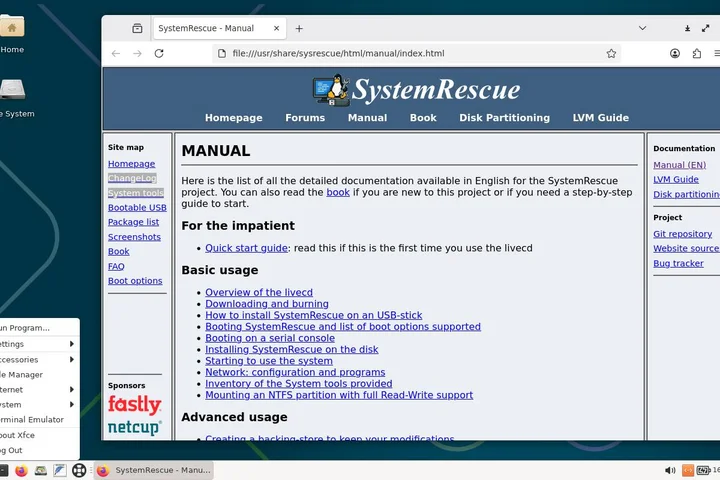Screen dimensions: 720x480
Task: Click the fastly sponsor logo
Action: (135, 405)
